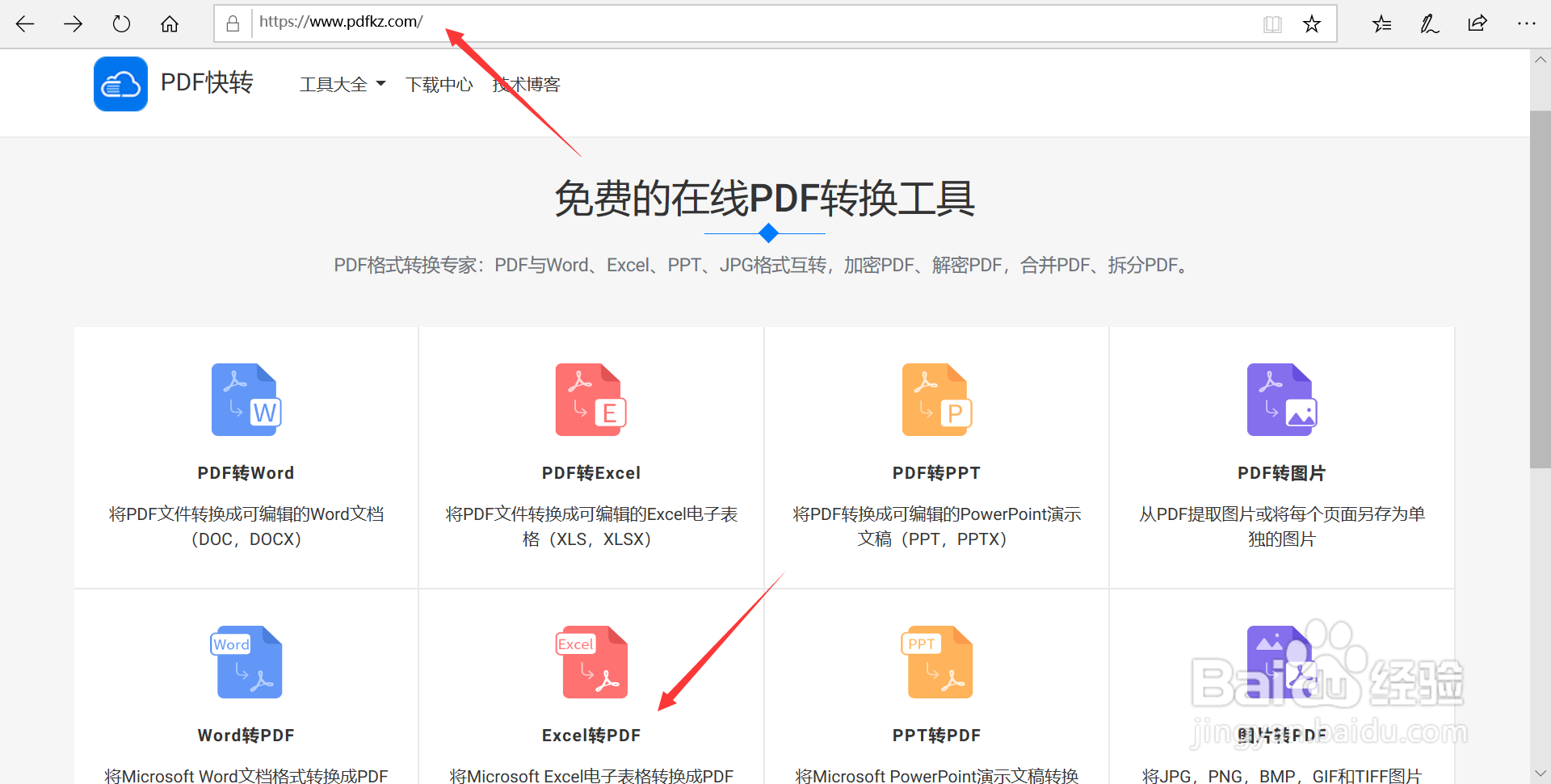This screenshot has height=784, width=1551.
Task: Click the padlock site security icon
Action: tap(233, 23)
